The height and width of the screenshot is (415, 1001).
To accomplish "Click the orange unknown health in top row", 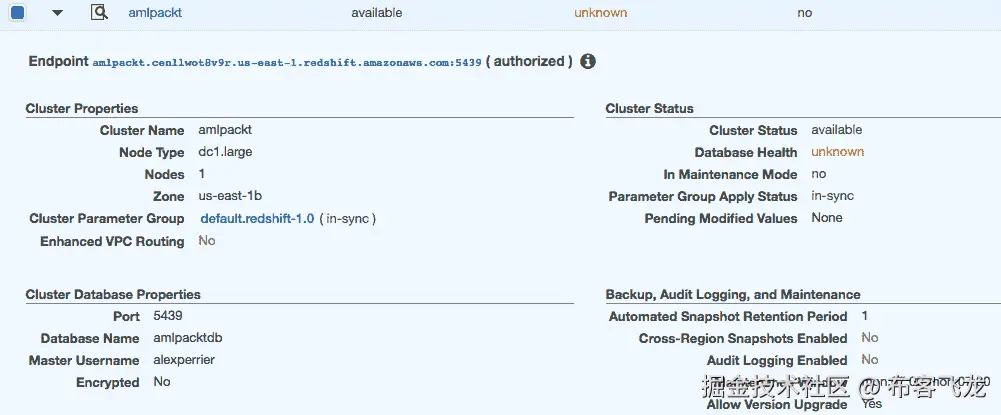I will tap(600, 13).
